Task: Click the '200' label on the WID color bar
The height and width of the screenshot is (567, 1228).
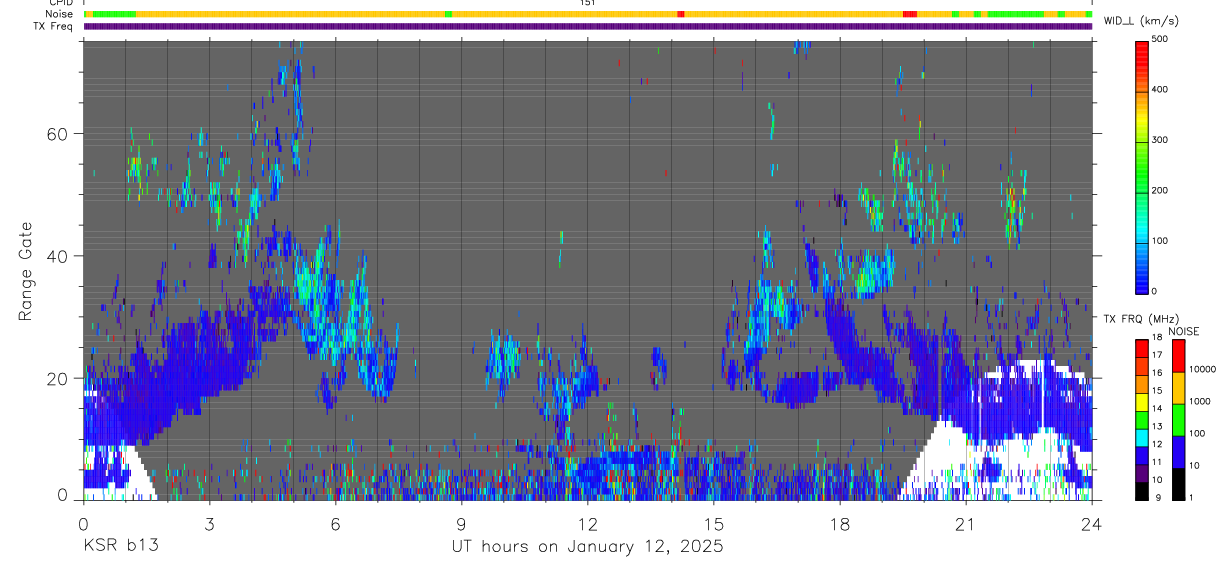Action: 1160,190
